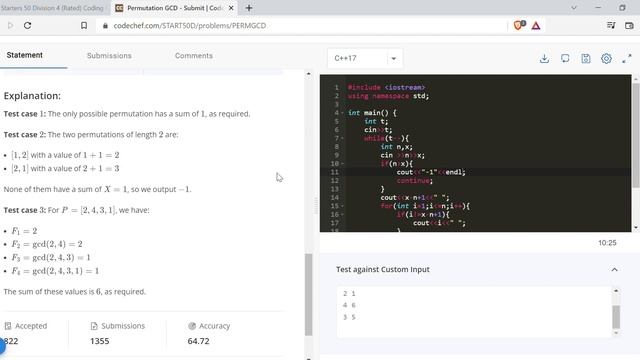Click the Submissions count 1355
Image resolution: width=640 pixels, height=360 pixels.
(100, 341)
